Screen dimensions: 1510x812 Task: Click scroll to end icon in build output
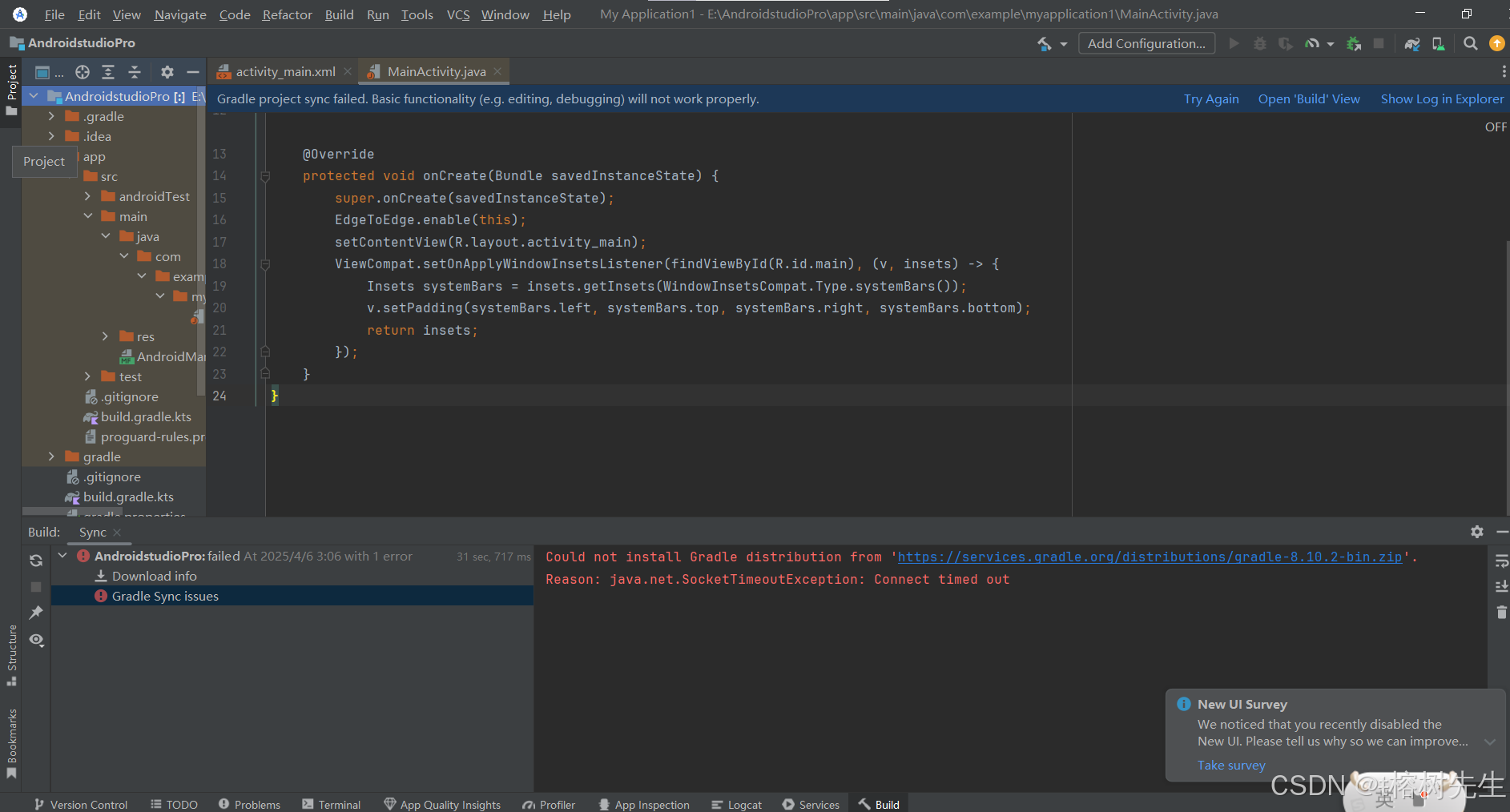click(x=1501, y=587)
